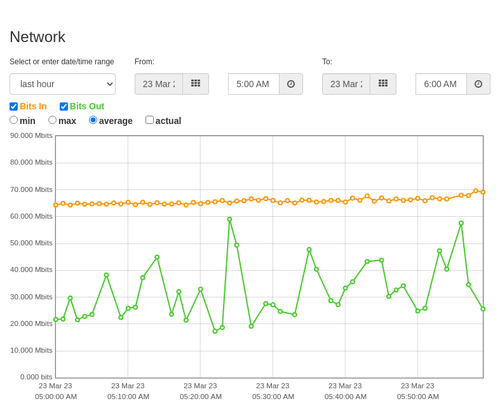
Task: Select the min radio button
Action: 14,120
